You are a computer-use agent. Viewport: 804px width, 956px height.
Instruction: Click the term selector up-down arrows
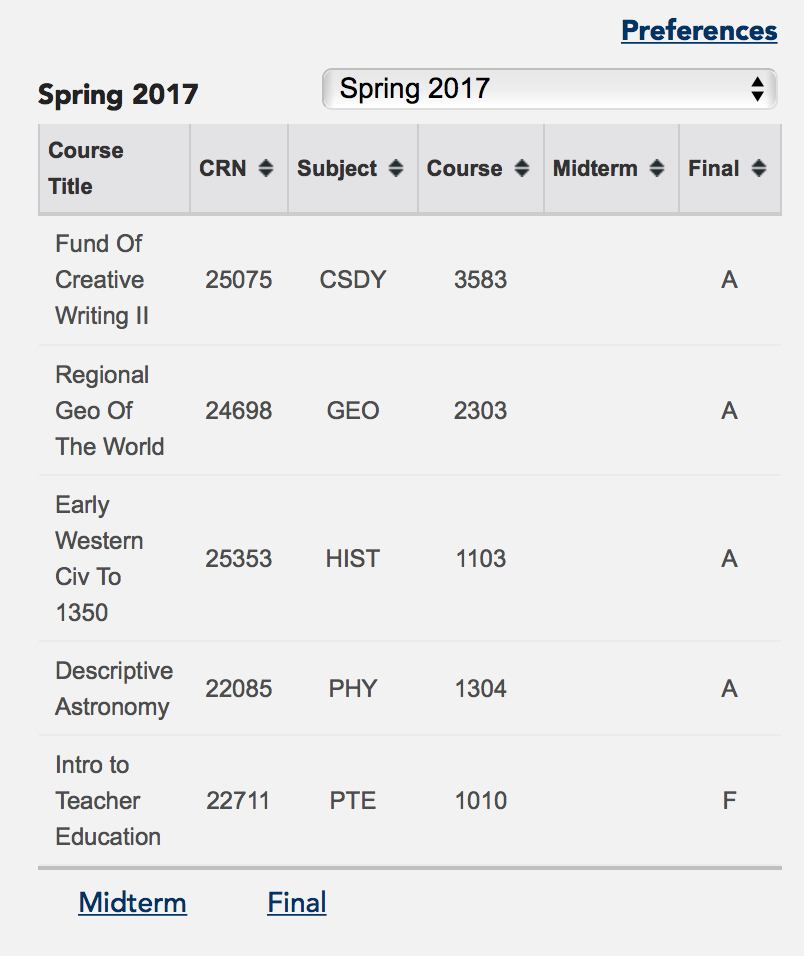[757, 89]
